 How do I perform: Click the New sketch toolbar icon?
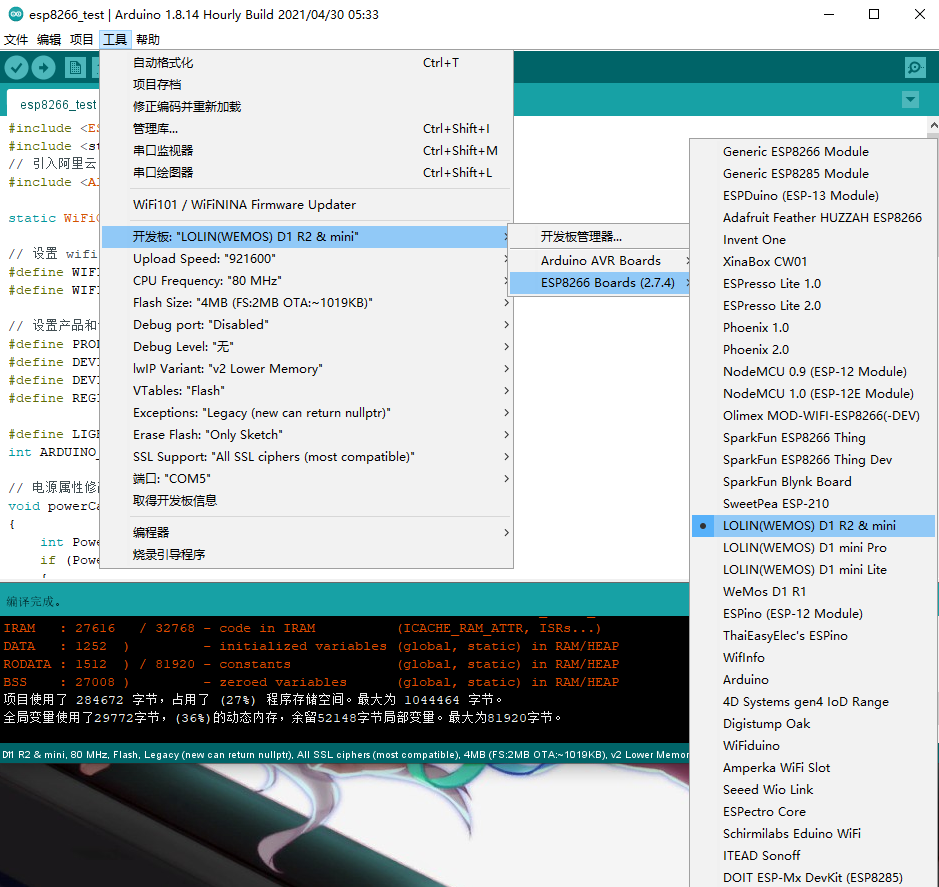point(75,68)
